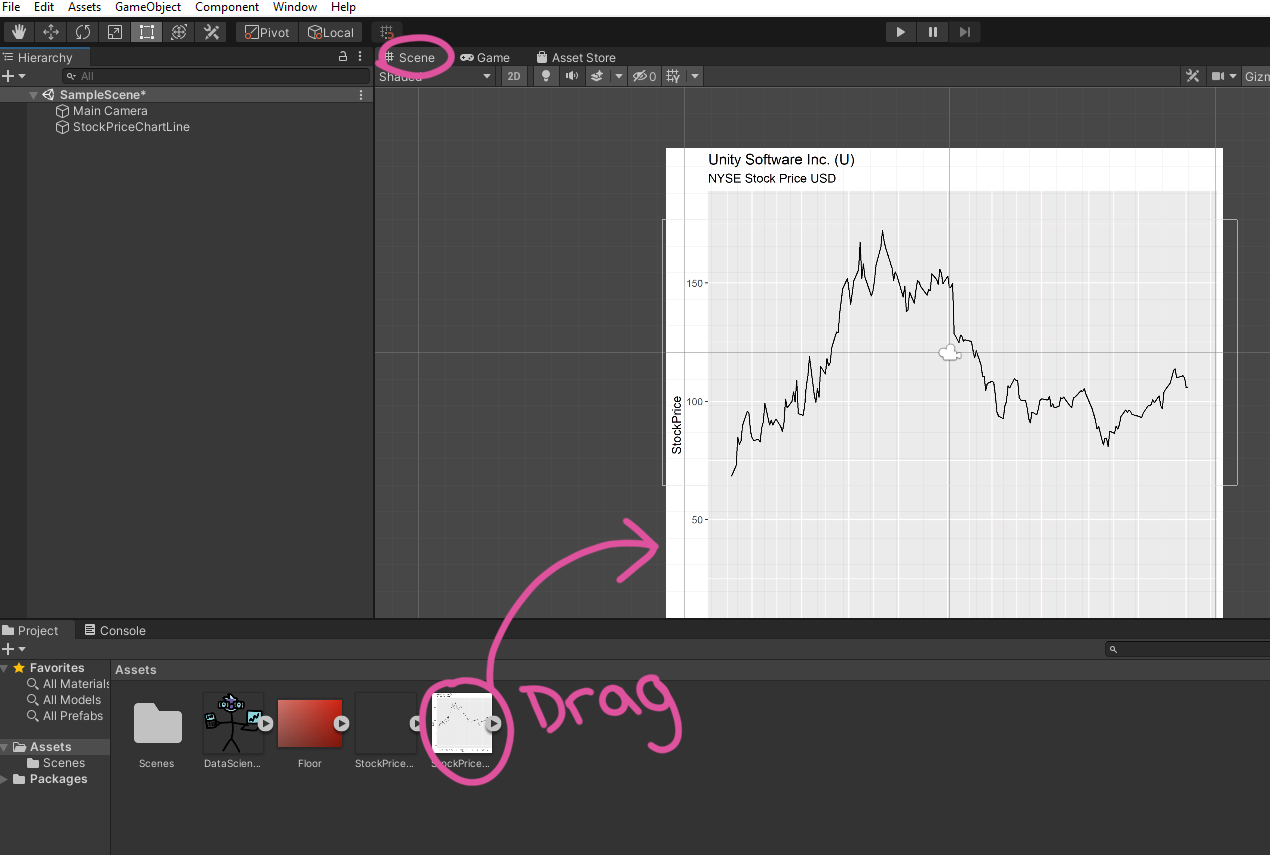Toggle scene effects layers icon
This screenshot has height=855, width=1270.
point(597,76)
